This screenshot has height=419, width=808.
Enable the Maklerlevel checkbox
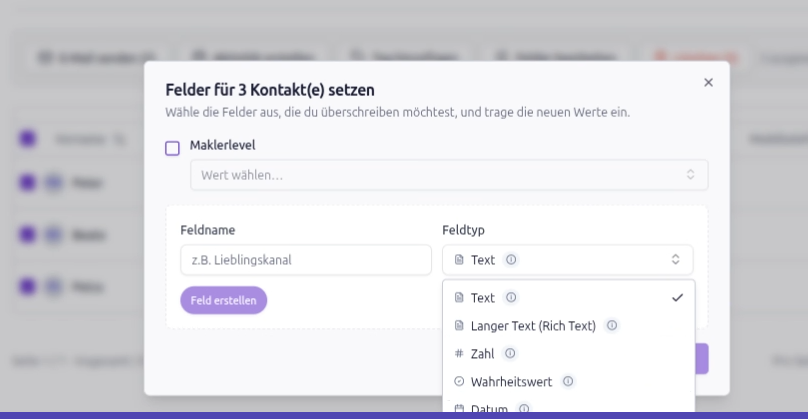(172, 148)
